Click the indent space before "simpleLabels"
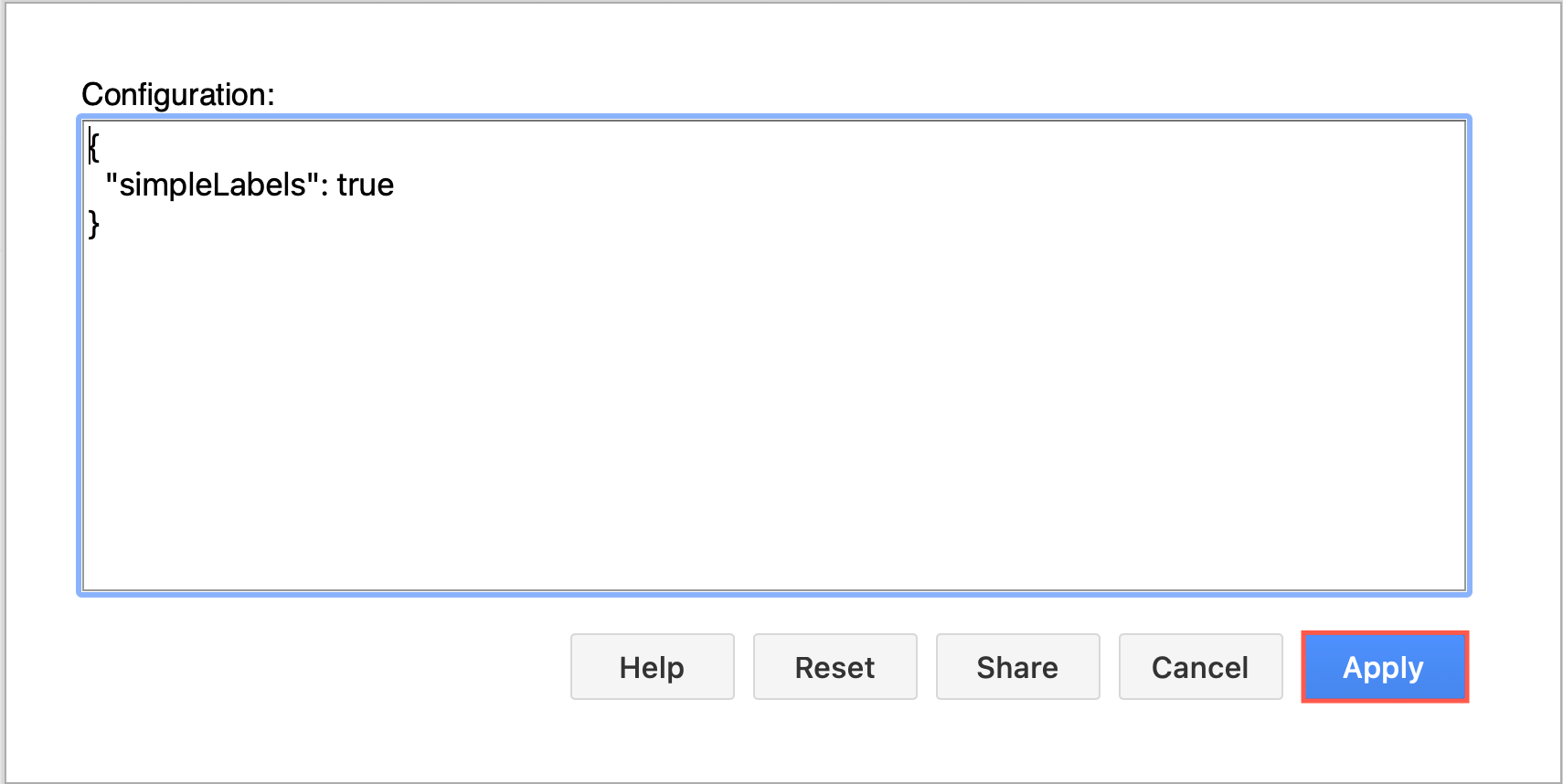Viewport: 1563px width, 784px height. pos(97,185)
